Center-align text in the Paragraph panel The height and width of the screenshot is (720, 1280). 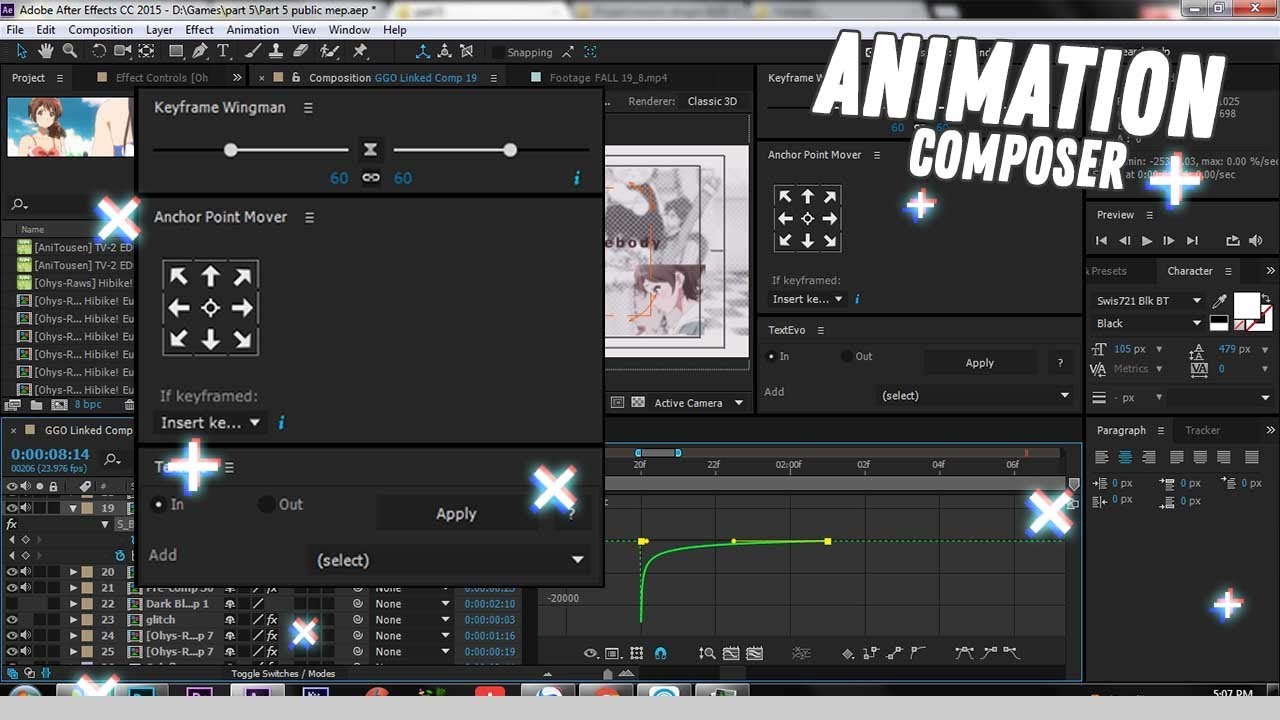click(x=1125, y=457)
